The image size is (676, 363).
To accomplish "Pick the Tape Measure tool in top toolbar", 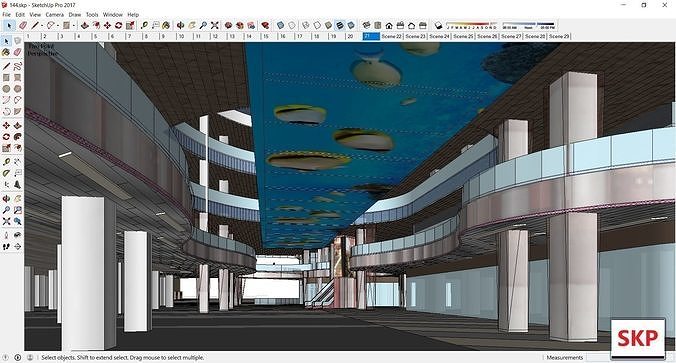I will coord(144,25).
